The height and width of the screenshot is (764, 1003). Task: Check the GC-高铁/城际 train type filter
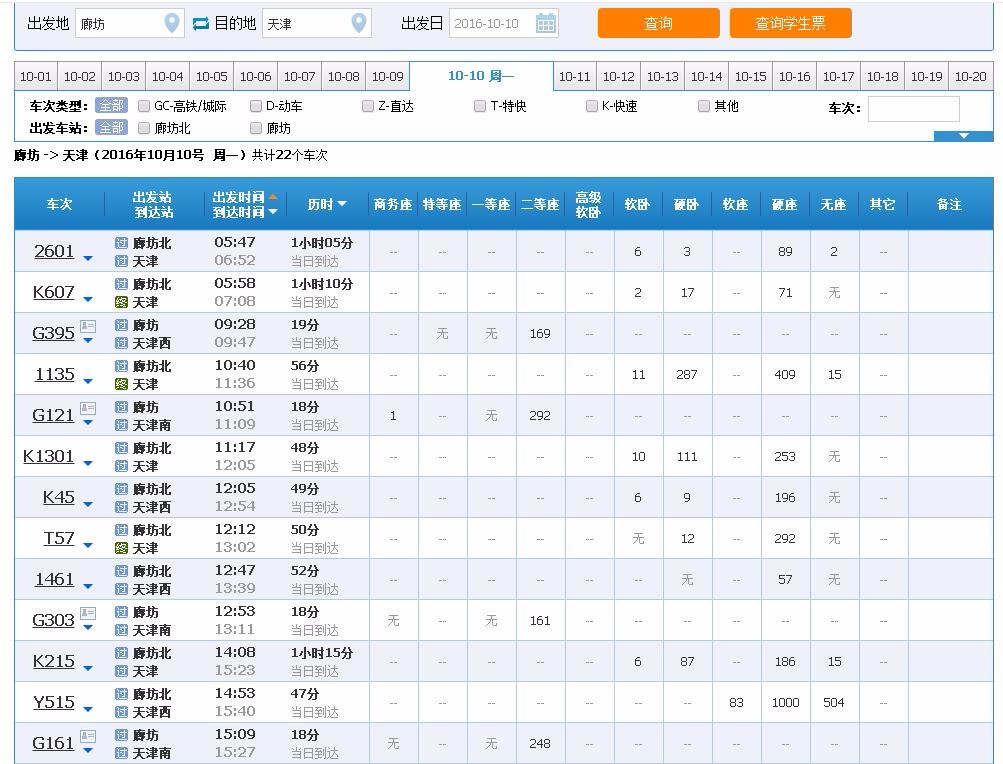tap(144, 106)
